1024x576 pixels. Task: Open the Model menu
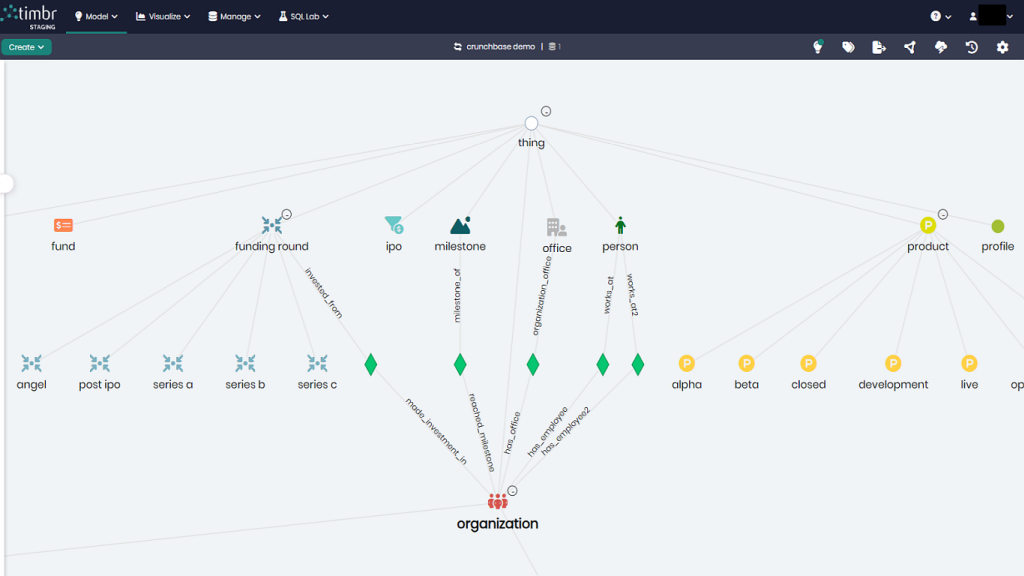(x=96, y=16)
